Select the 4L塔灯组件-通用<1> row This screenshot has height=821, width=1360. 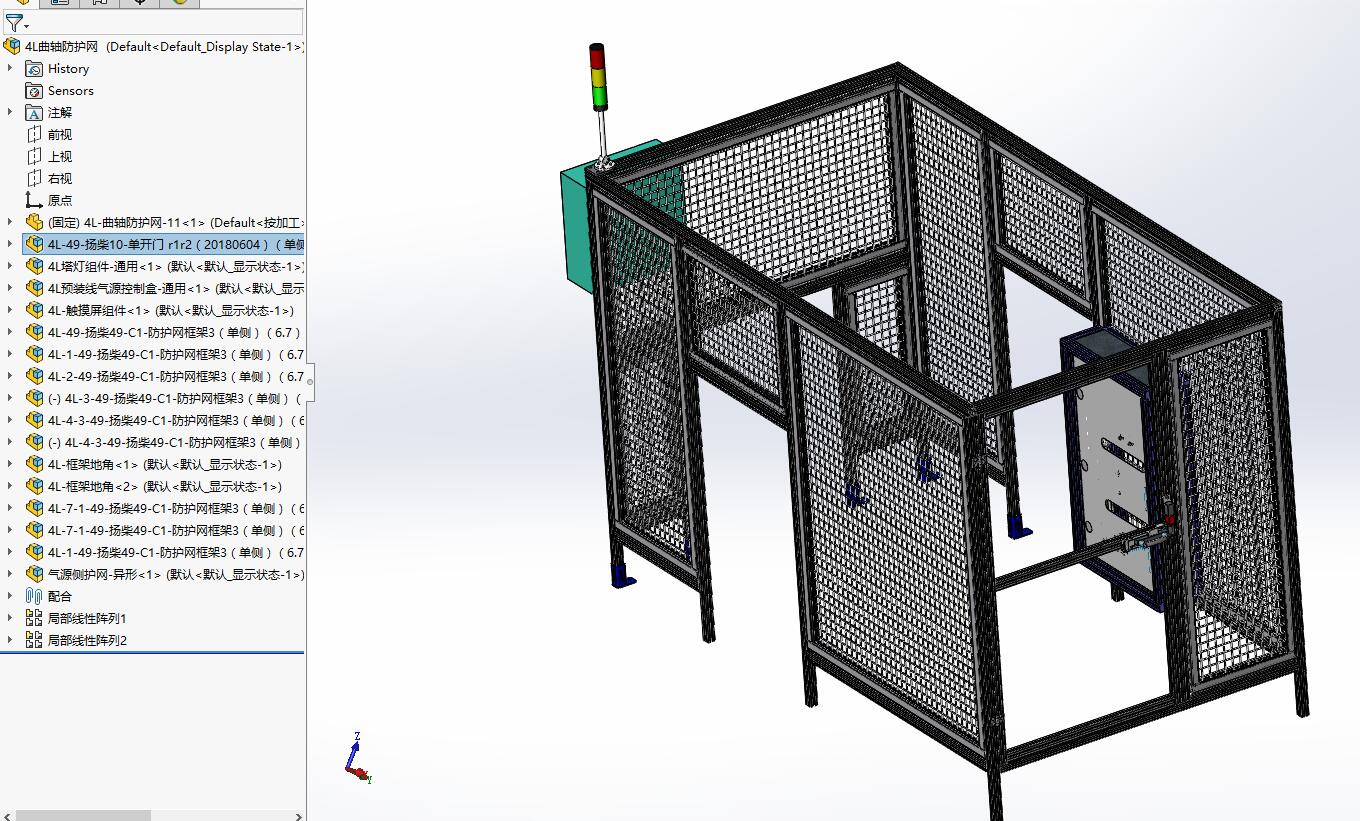tap(163, 267)
